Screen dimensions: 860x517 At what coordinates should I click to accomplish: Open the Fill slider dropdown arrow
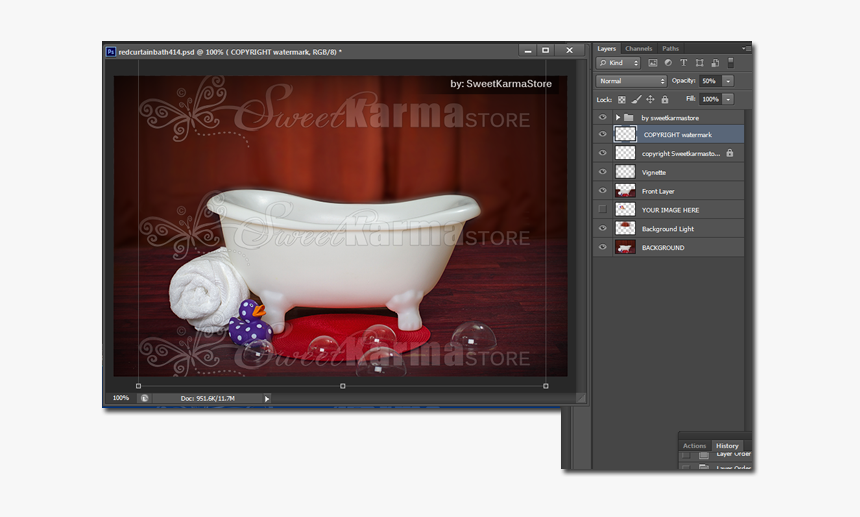tap(728, 99)
